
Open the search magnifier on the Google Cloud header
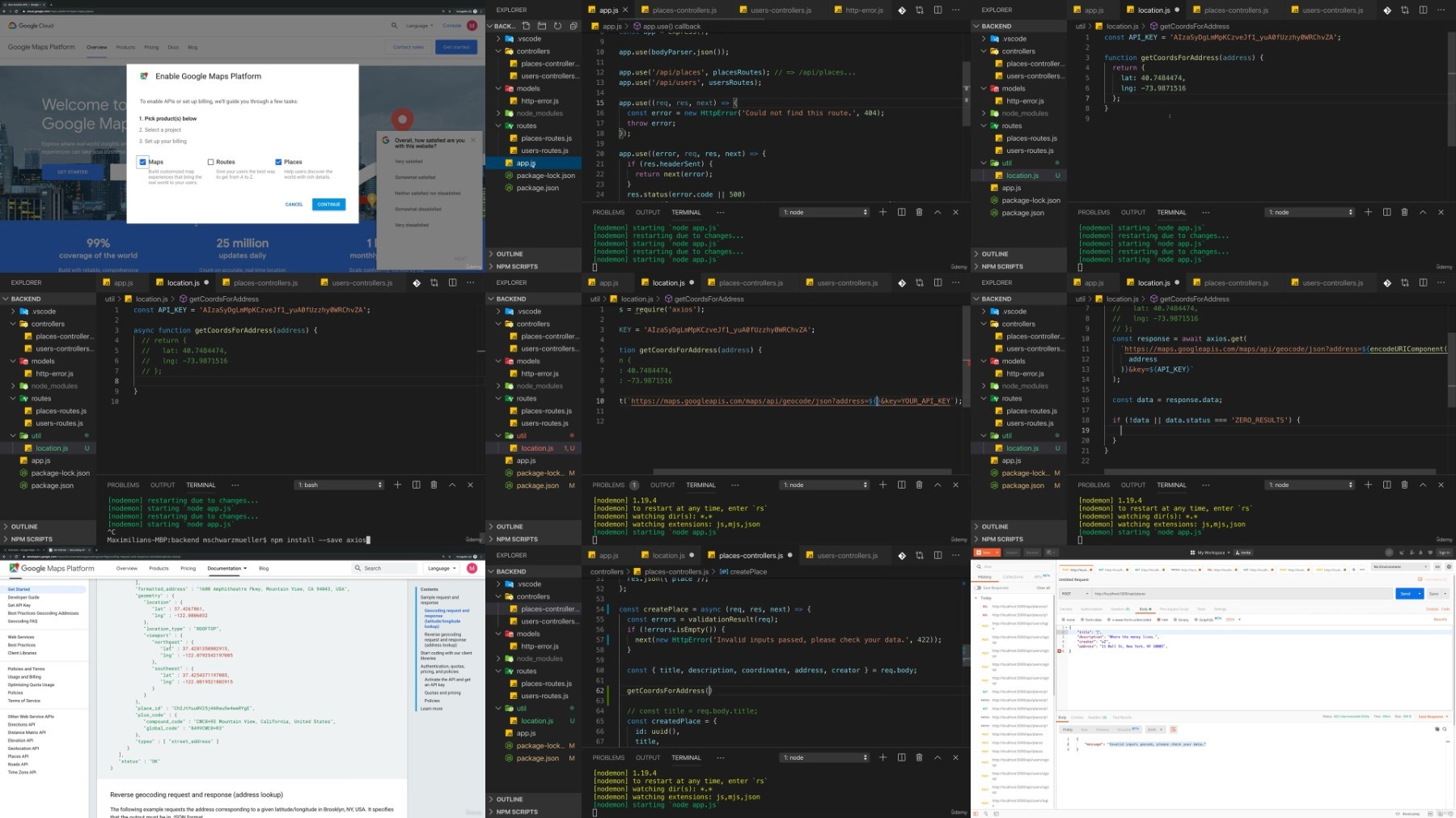point(395,25)
